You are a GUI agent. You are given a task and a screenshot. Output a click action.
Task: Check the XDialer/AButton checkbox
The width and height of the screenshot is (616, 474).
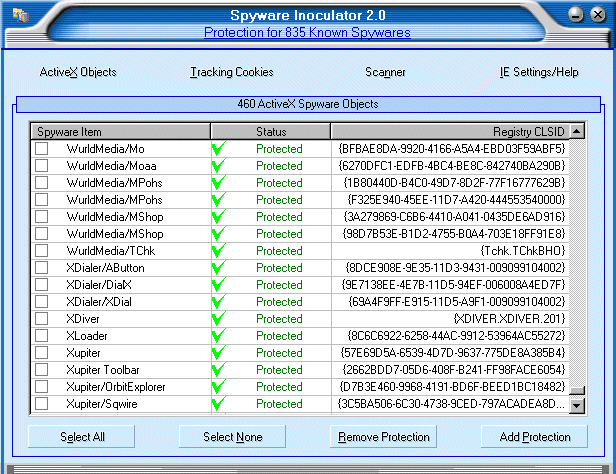[x=42, y=268]
